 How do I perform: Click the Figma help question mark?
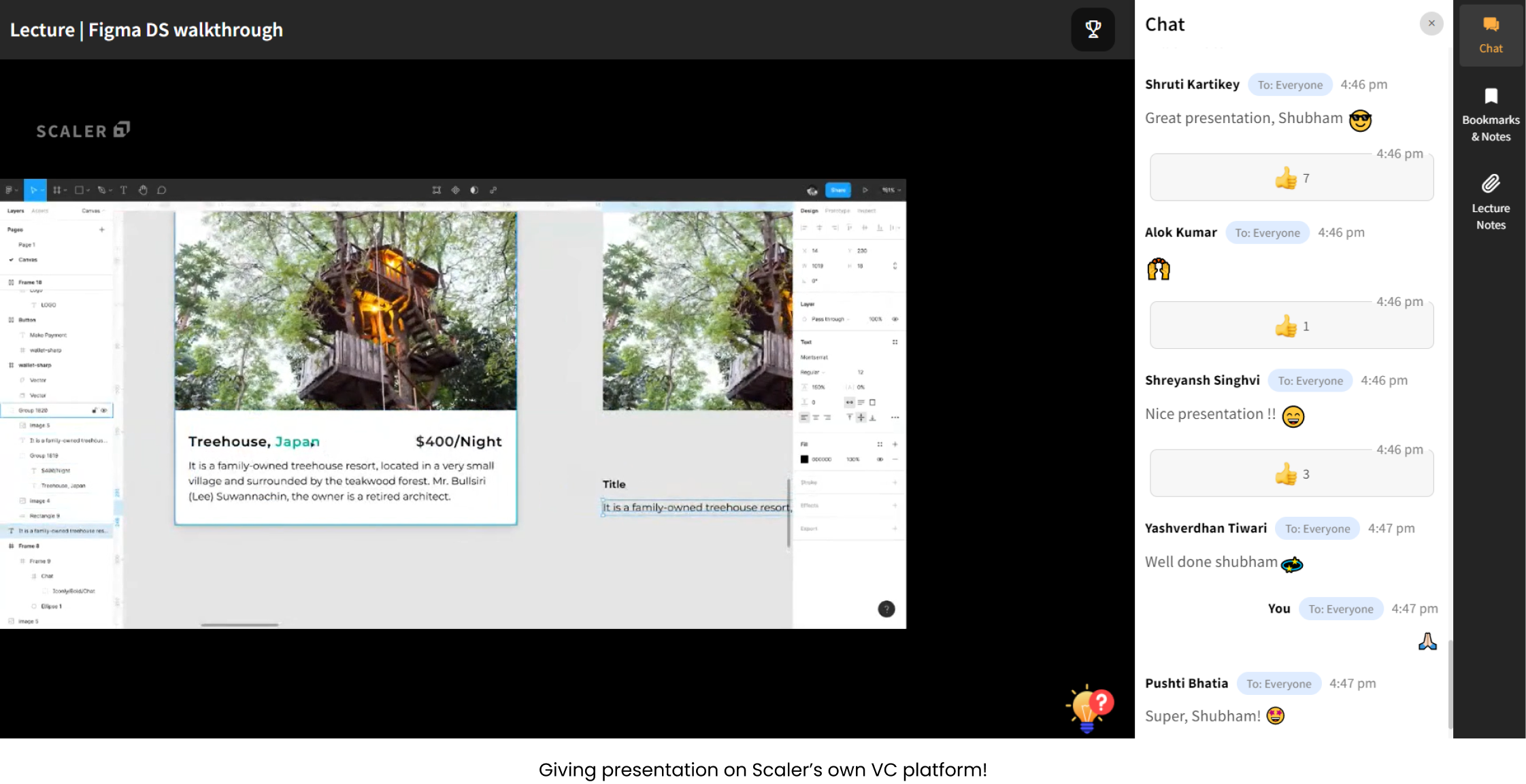[886, 609]
